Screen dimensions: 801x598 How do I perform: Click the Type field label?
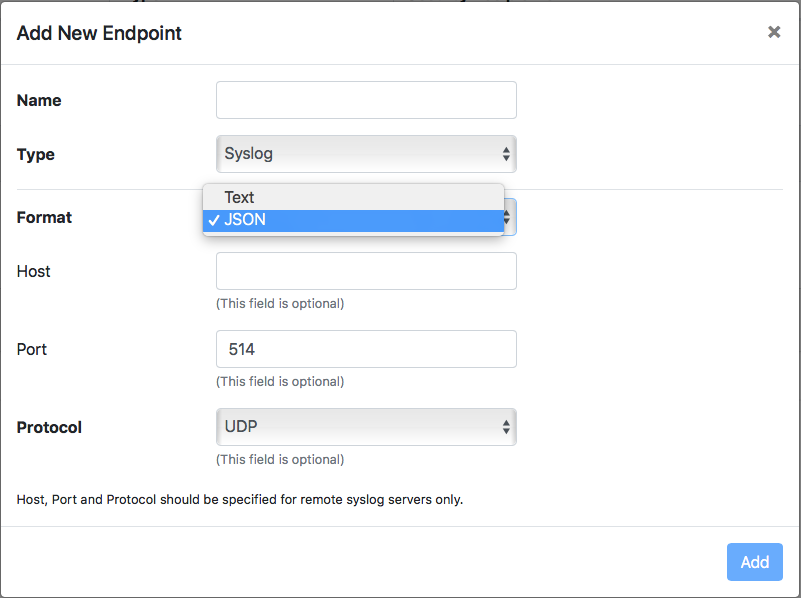pos(36,155)
